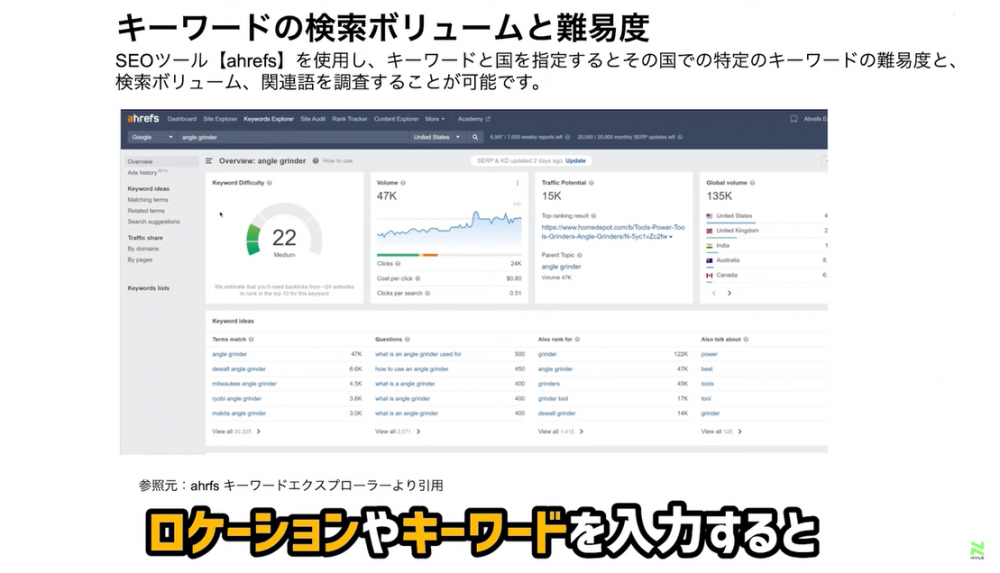This screenshot has width=1000, height=573.
Task: Click View all under Also rank for
Action: 561,432
